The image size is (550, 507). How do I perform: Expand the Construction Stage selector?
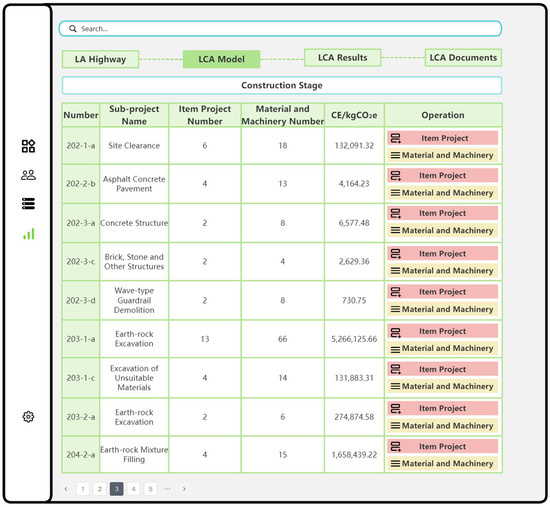[x=282, y=85]
